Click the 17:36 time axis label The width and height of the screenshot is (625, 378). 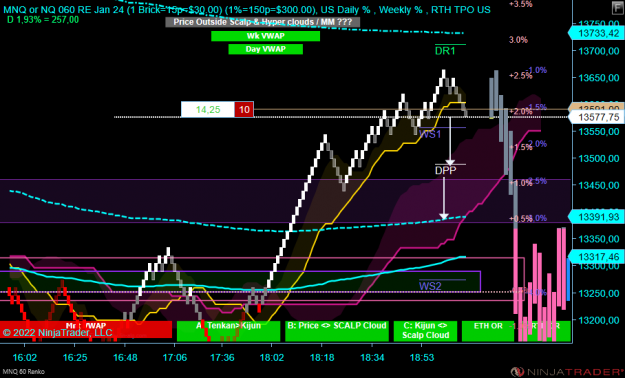coord(222,357)
